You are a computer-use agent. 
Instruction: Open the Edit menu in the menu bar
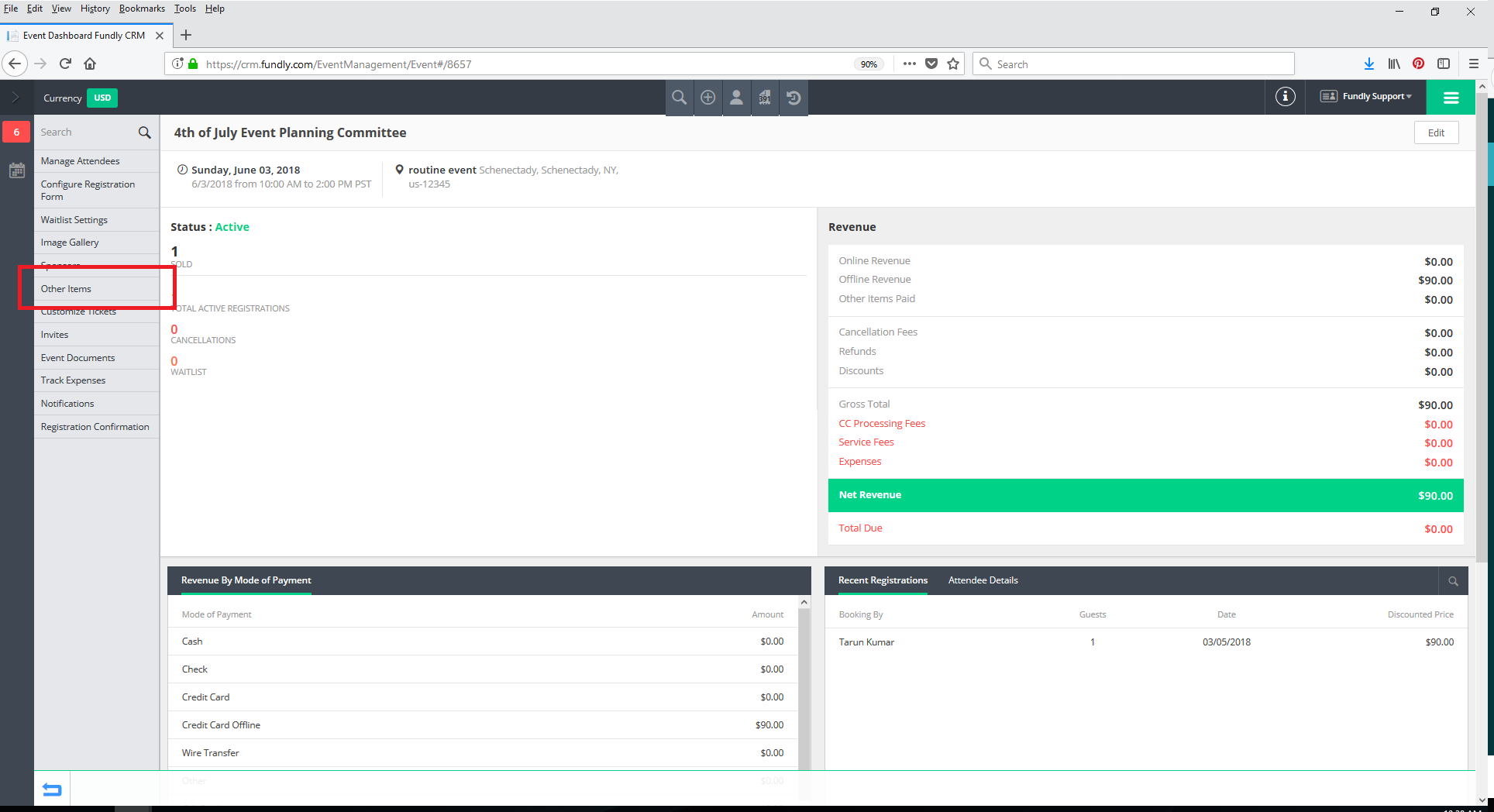[x=35, y=9]
